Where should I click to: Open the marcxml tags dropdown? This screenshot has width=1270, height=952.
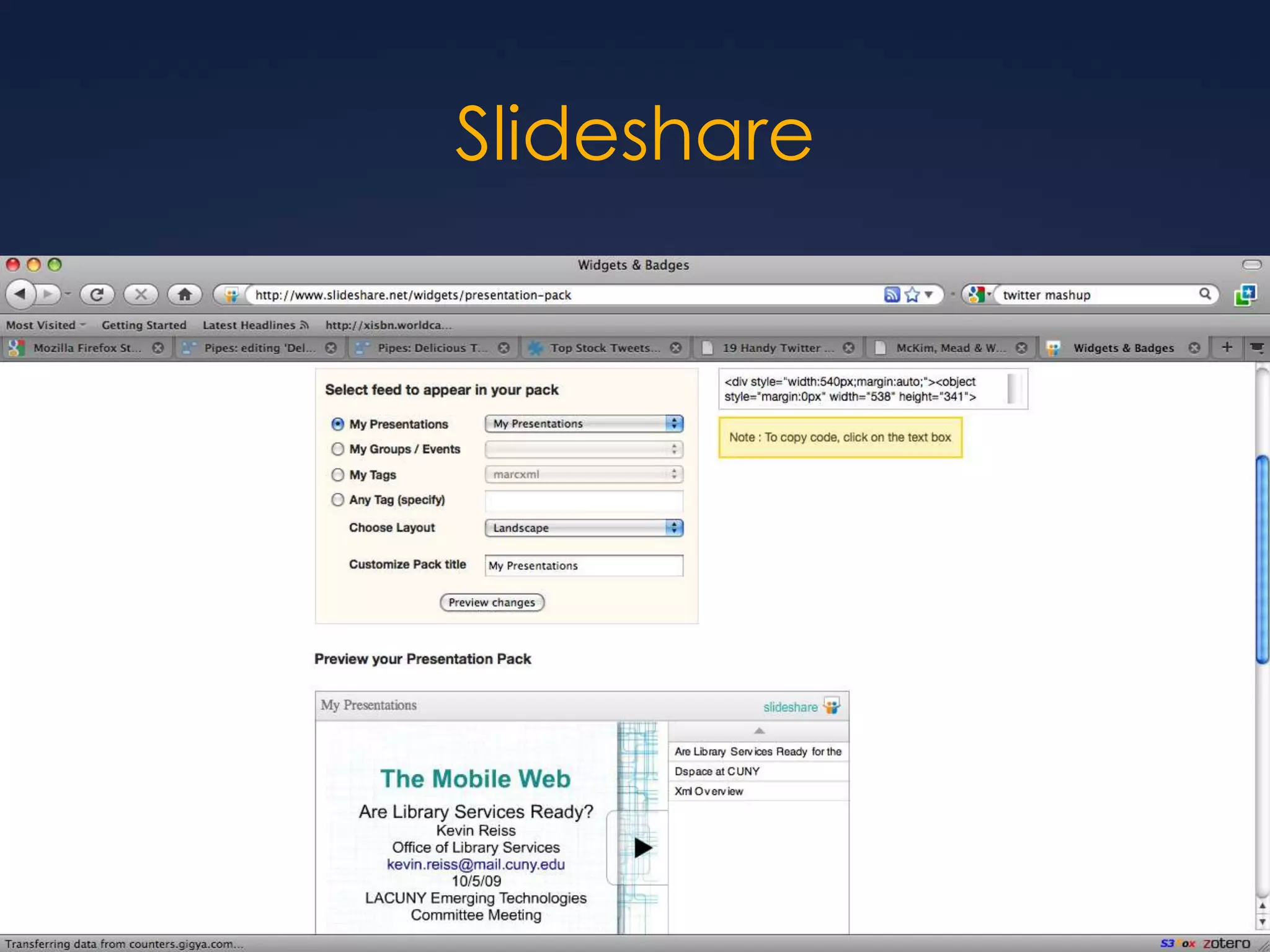tap(584, 474)
